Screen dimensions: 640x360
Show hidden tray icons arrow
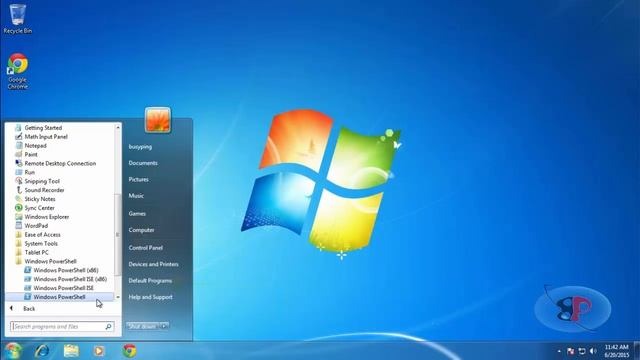(x=559, y=351)
